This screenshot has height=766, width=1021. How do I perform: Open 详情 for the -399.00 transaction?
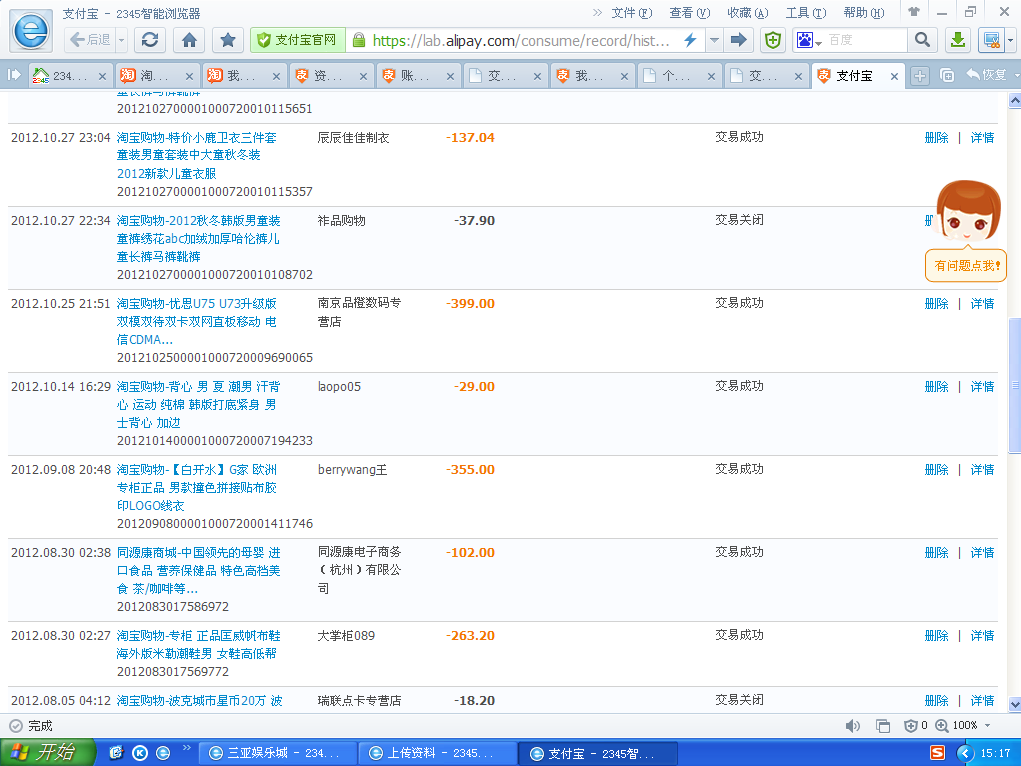pos(982,303)
